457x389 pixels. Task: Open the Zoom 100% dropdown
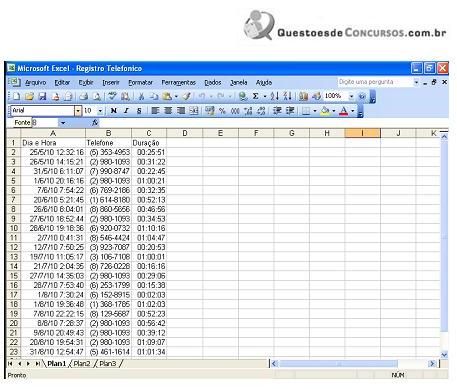(351, 96)
